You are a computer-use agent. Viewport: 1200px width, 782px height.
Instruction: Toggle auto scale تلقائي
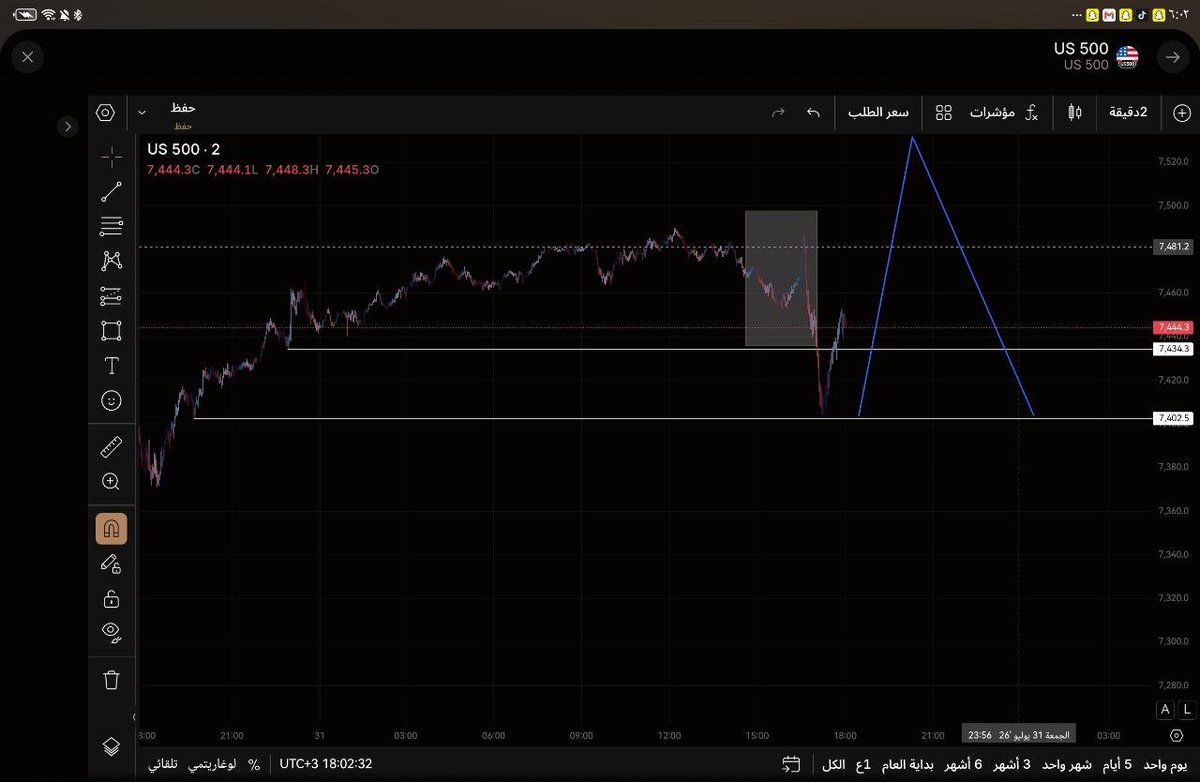click(163, 764)
